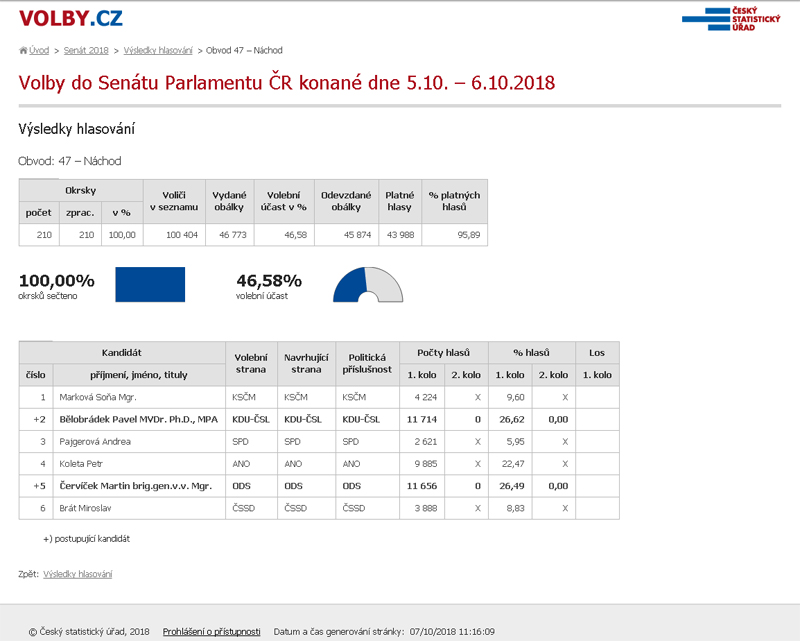Click vote count 9 885 for Koleta
Viewport: 800px width, 641px height.
pos(426,464)
